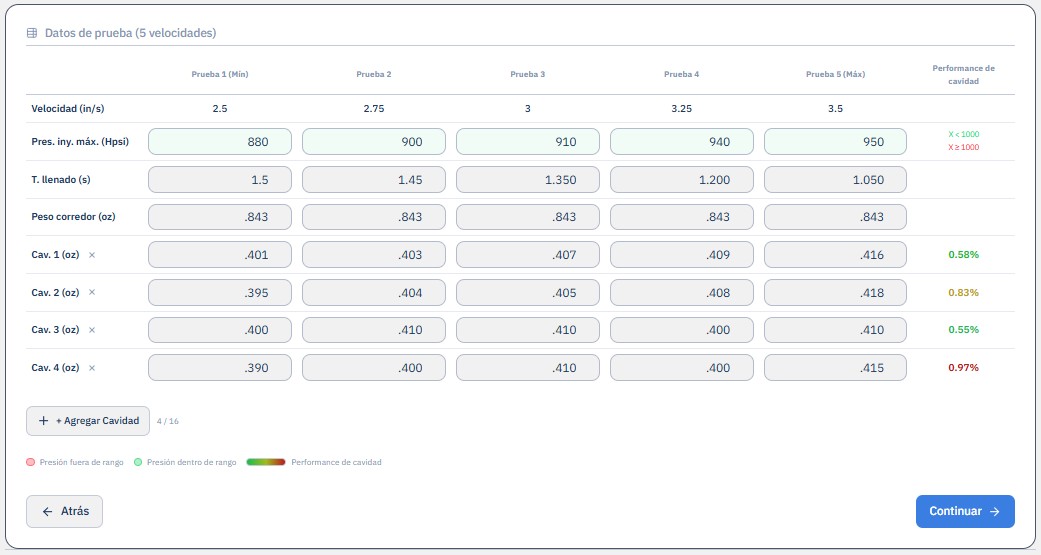
Task: Remove Cav. 3 with its x icon
Action: click(92, 330)
